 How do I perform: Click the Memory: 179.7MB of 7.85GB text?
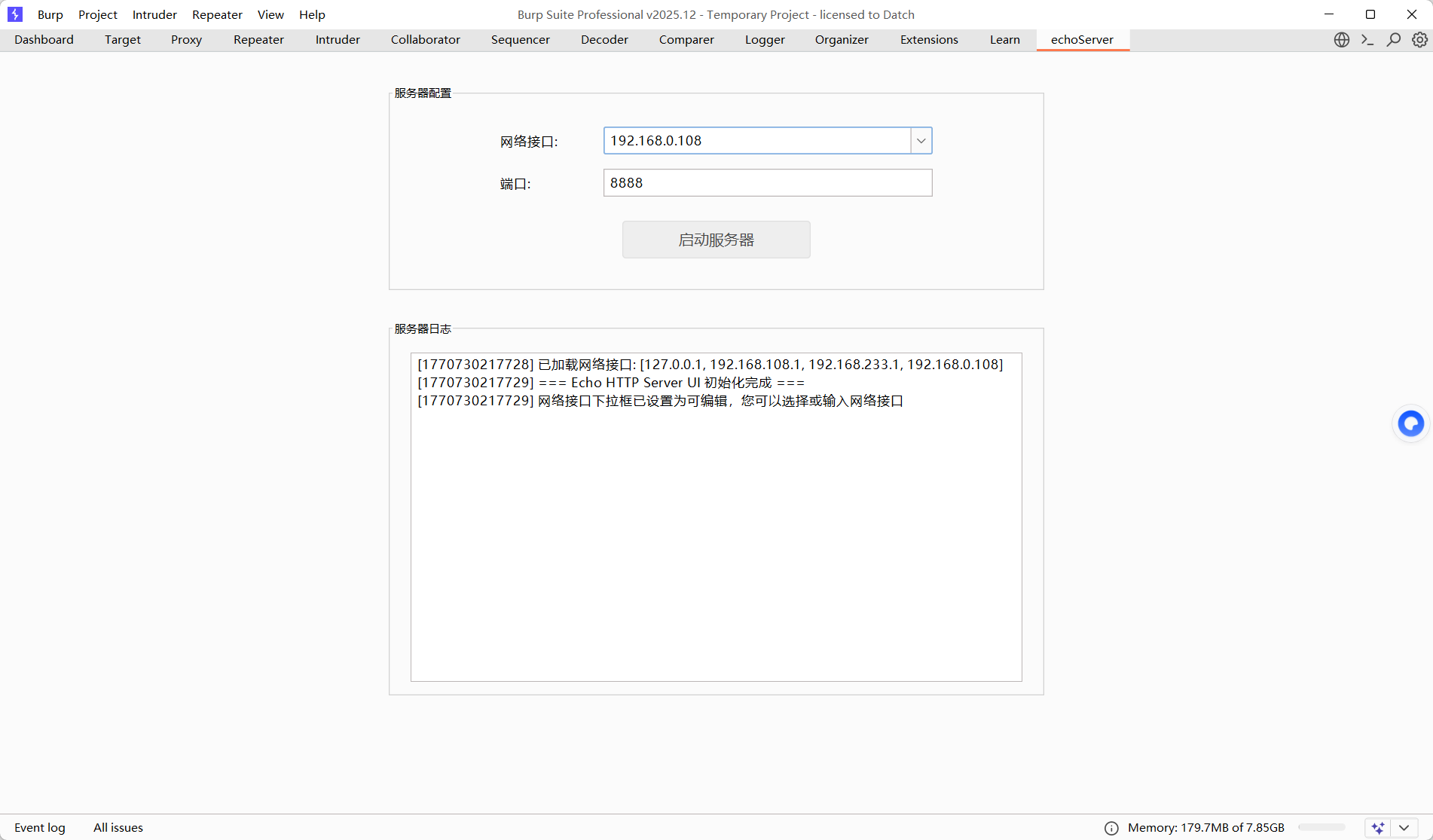coord(1206,828)
